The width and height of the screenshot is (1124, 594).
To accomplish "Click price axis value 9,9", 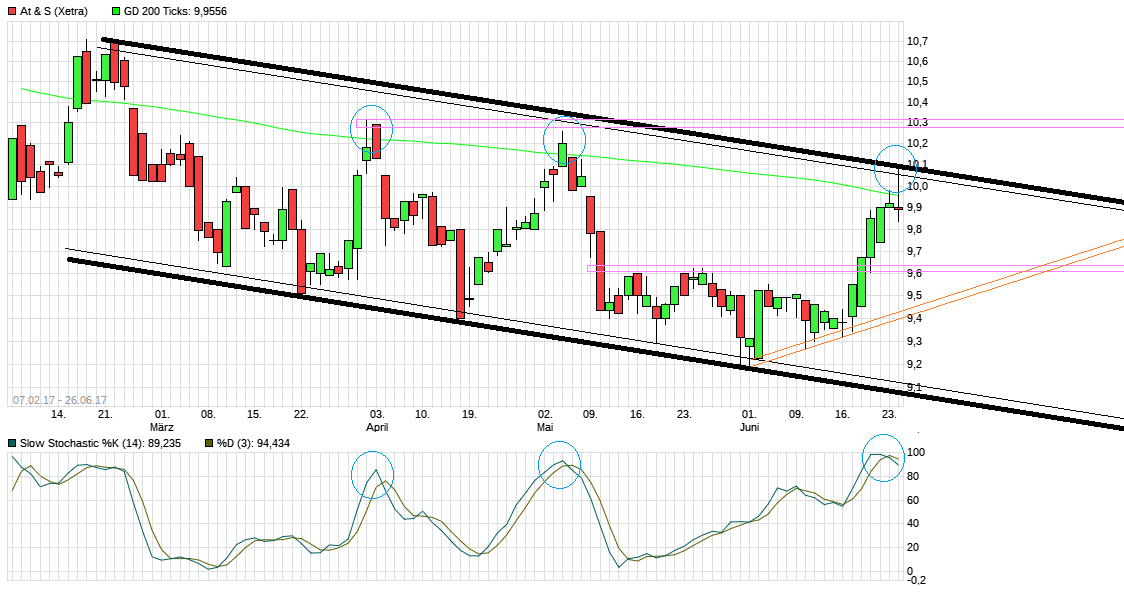I will click(x=915, y=208).
